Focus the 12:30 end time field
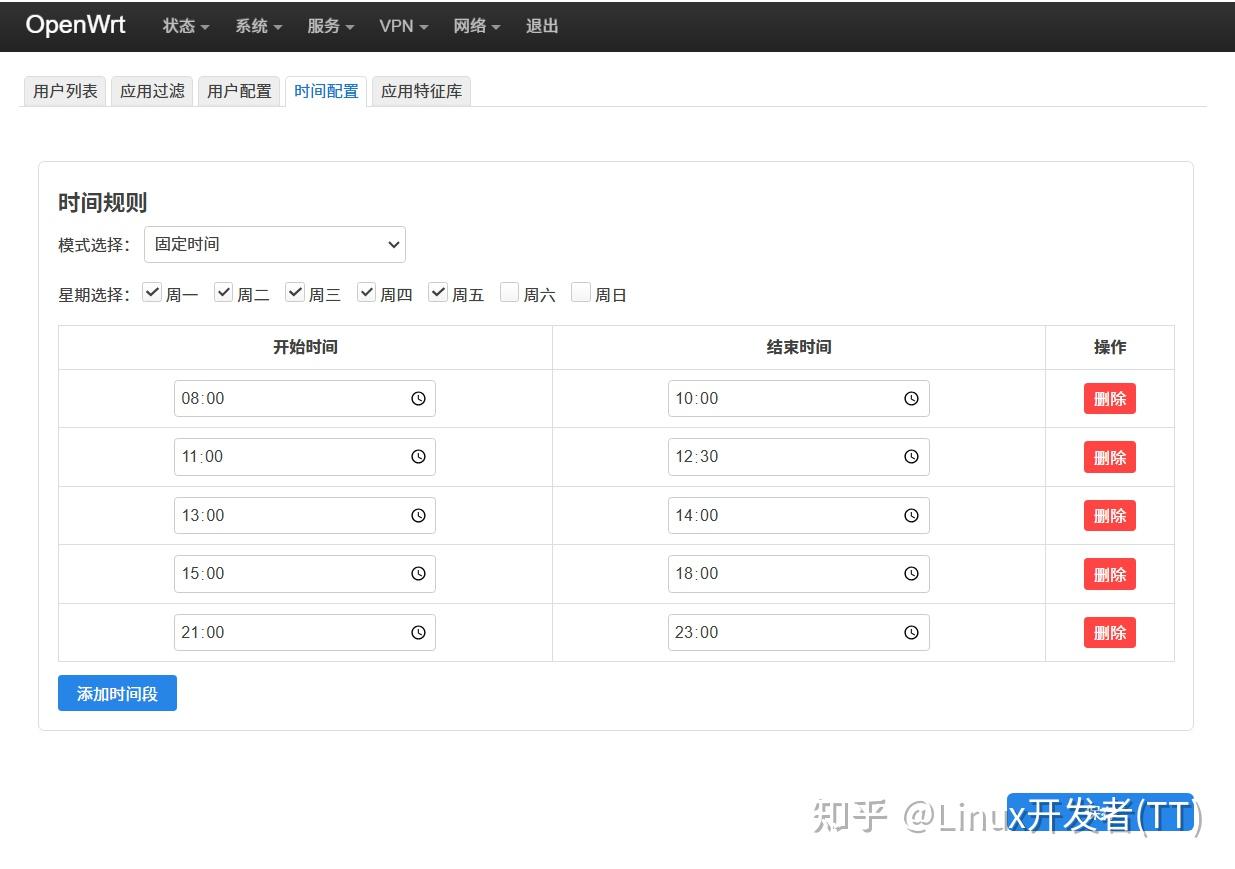 (x=798, y=457)
